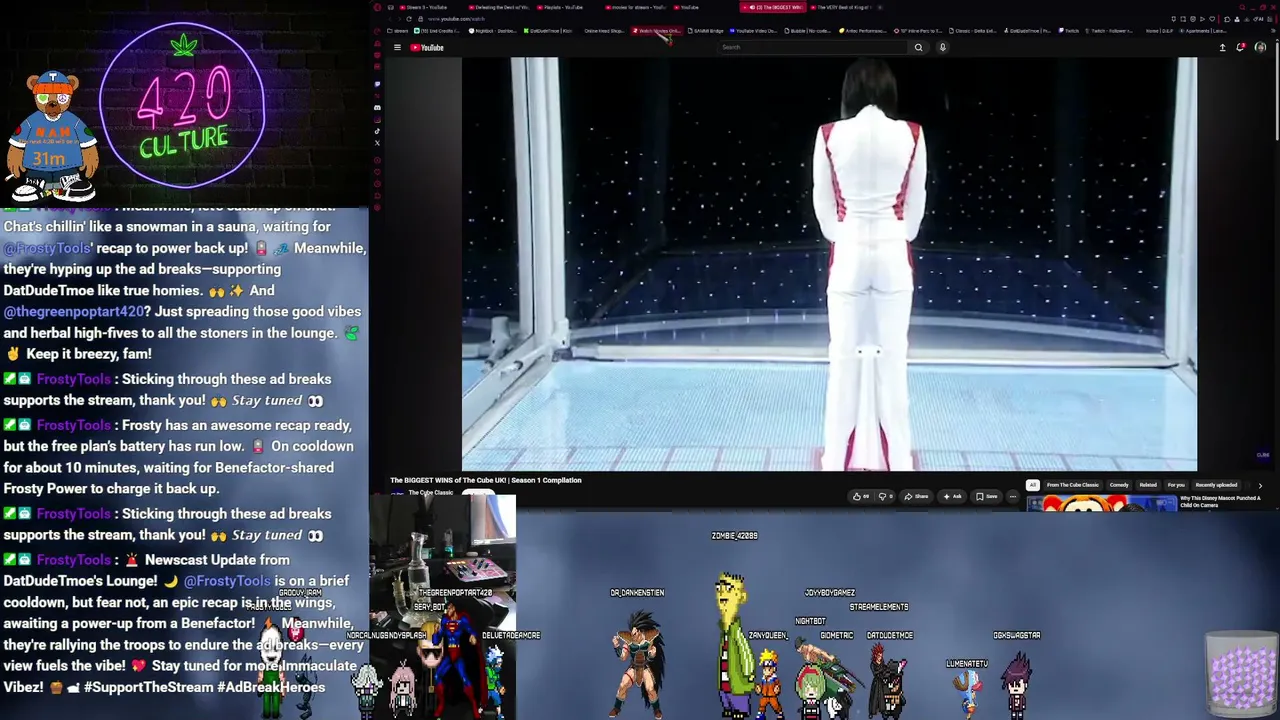The width and height of the screenshot is (1280, 720).
Task: Open the Disney Mascot Punched A Child video title
Action: (1220, 501)
